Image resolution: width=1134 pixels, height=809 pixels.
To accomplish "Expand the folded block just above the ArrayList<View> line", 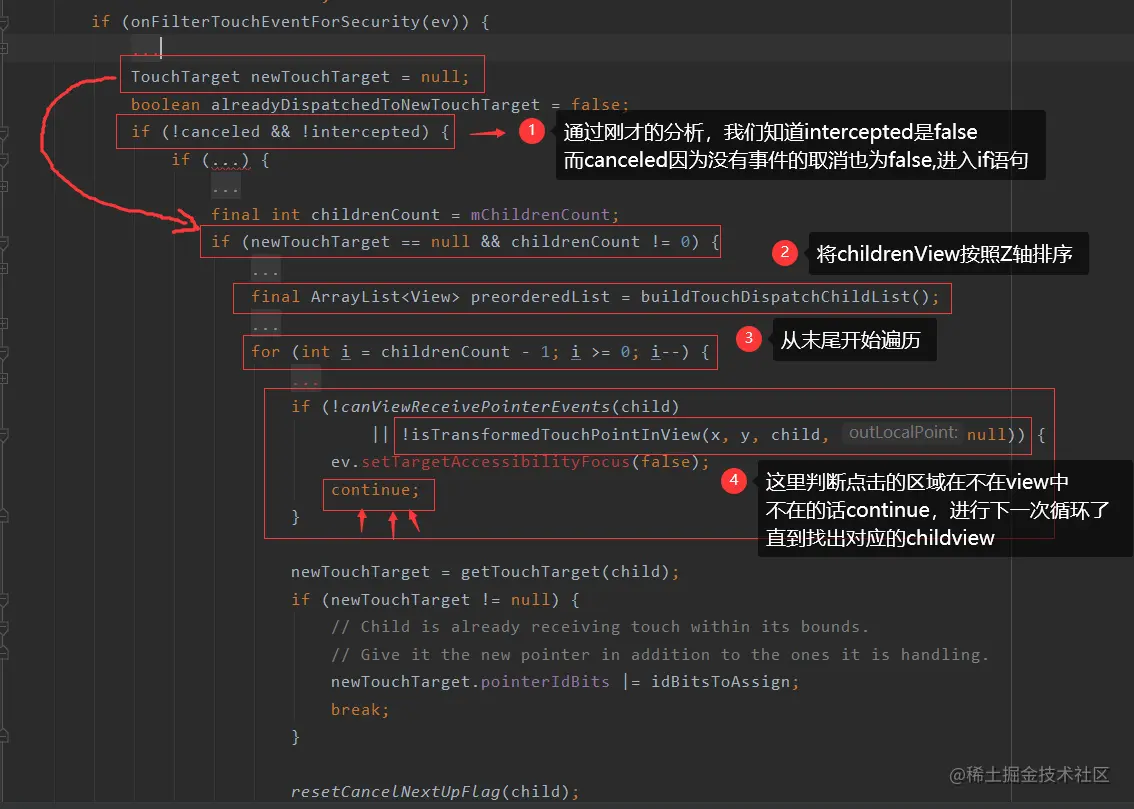I will 265,271.
